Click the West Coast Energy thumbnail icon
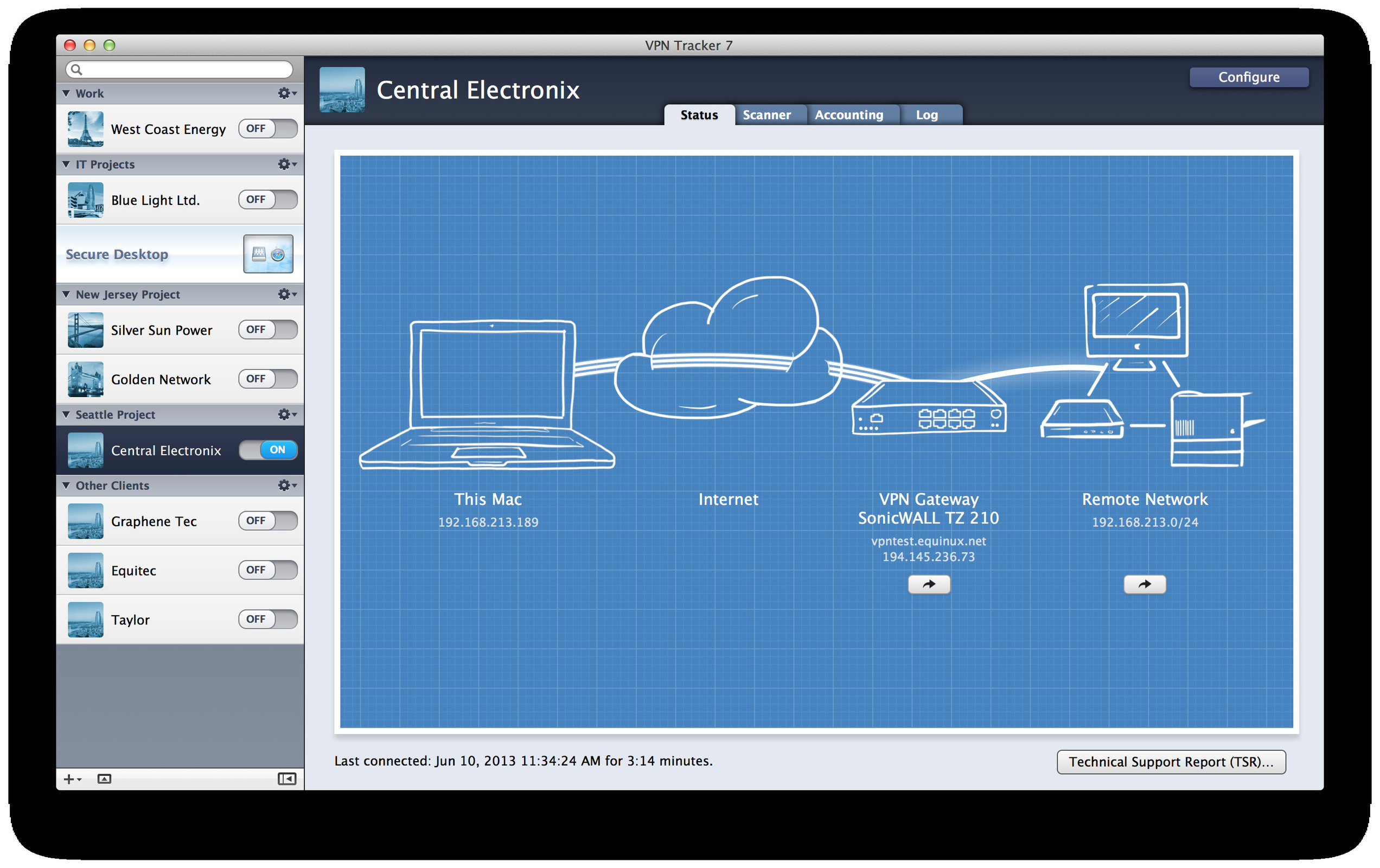Screen dimensions: 1380x868 85,129
